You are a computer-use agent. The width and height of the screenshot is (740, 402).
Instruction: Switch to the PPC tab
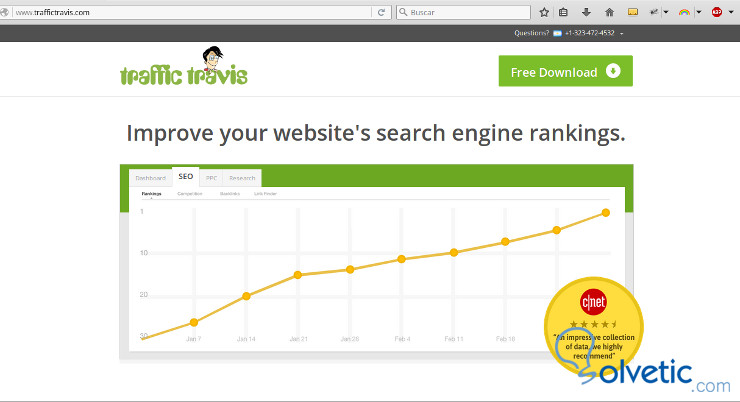[x=211, y=178]
